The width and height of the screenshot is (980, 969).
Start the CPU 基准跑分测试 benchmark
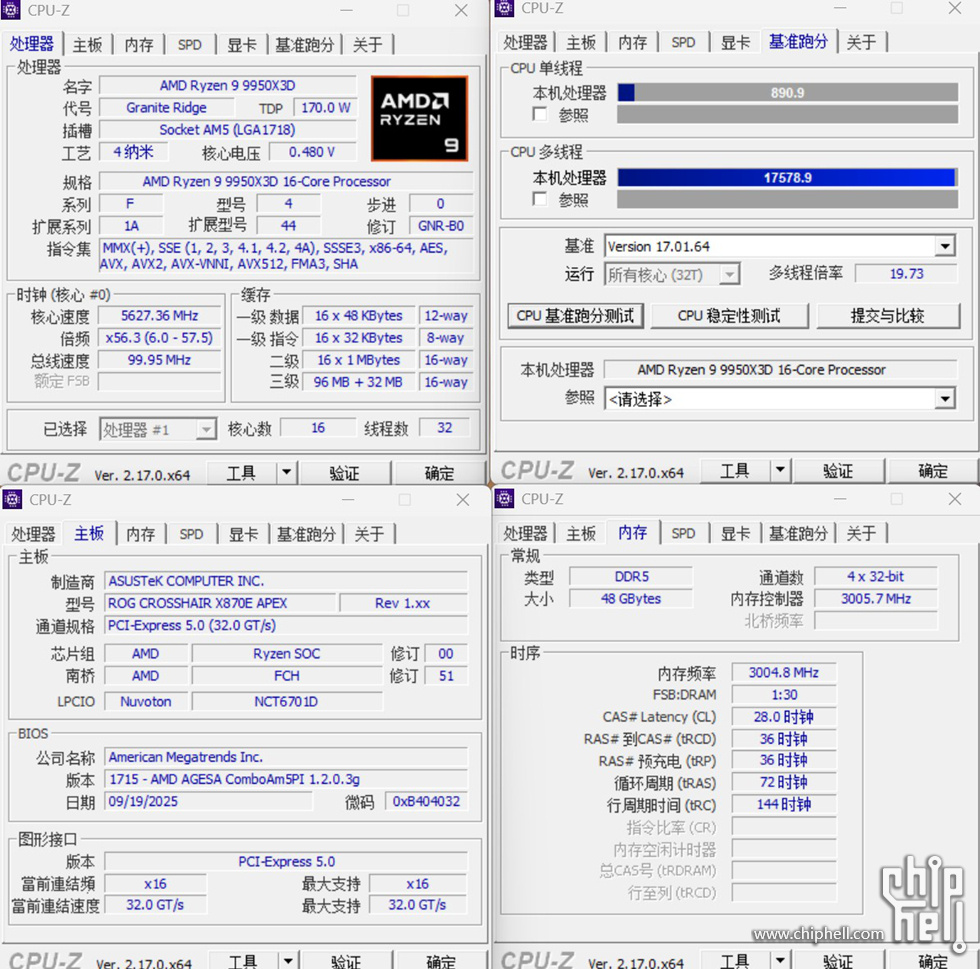(x=575, y=316)
